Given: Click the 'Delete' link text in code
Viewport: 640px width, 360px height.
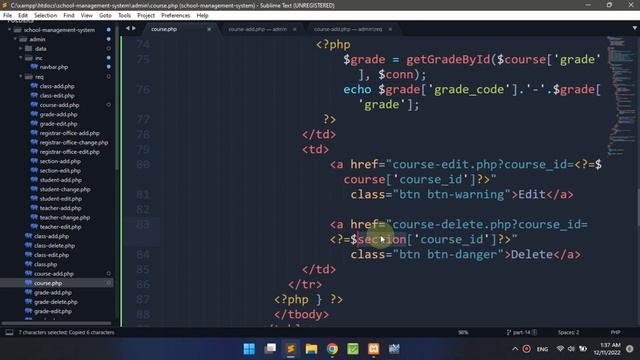Looking at the screenshot, I should (531, 255).
